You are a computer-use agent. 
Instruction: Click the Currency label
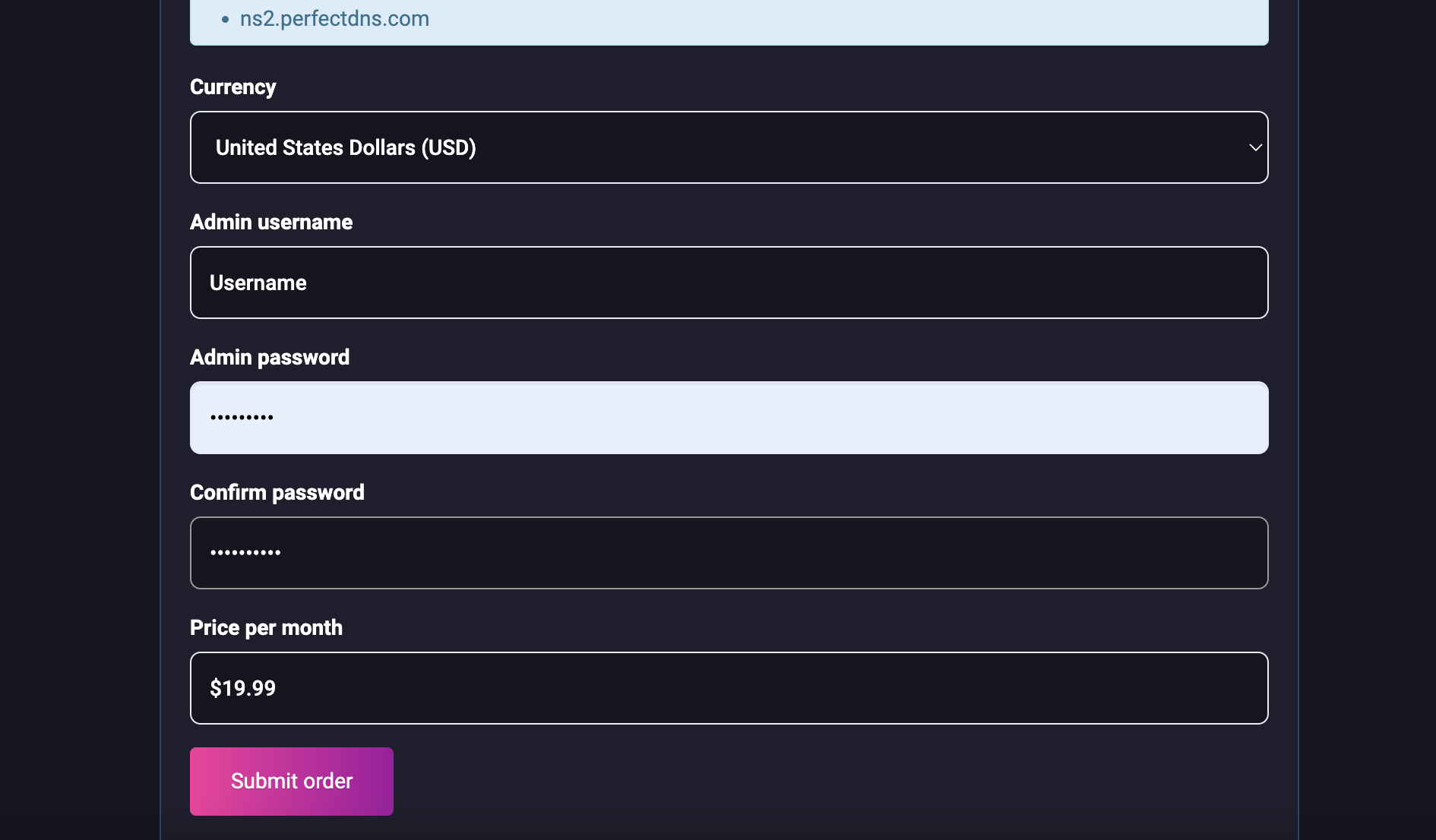(232, 87)
